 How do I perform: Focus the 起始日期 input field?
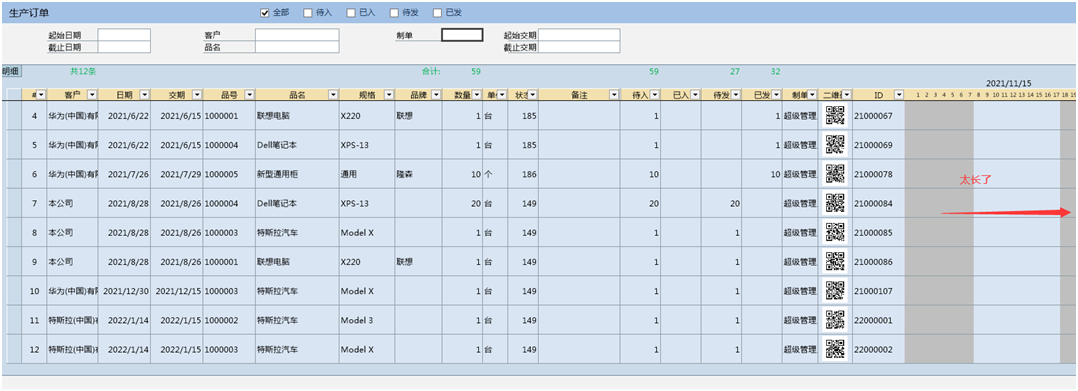(x=124, y=35)
